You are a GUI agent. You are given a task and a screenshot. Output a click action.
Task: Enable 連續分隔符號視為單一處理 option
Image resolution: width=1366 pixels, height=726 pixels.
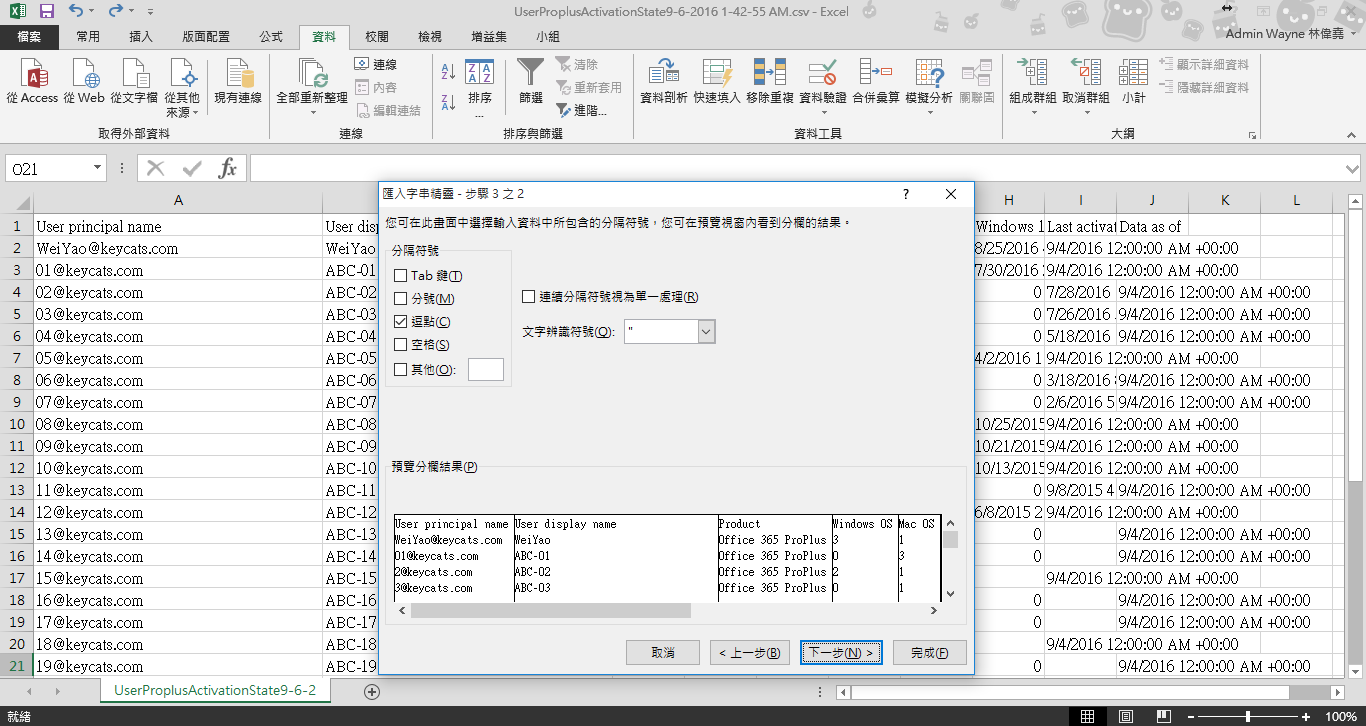click(x=529, y=297)
